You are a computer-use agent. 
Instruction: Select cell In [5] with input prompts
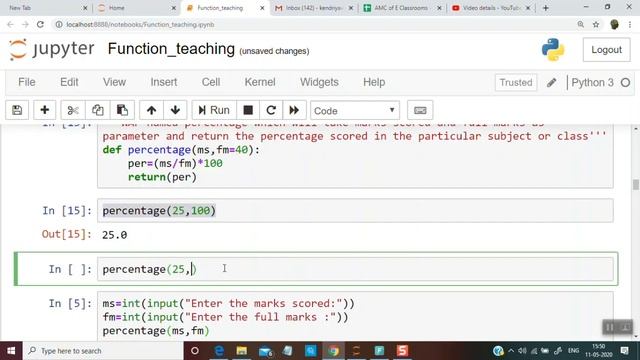(x=355, y=316)
